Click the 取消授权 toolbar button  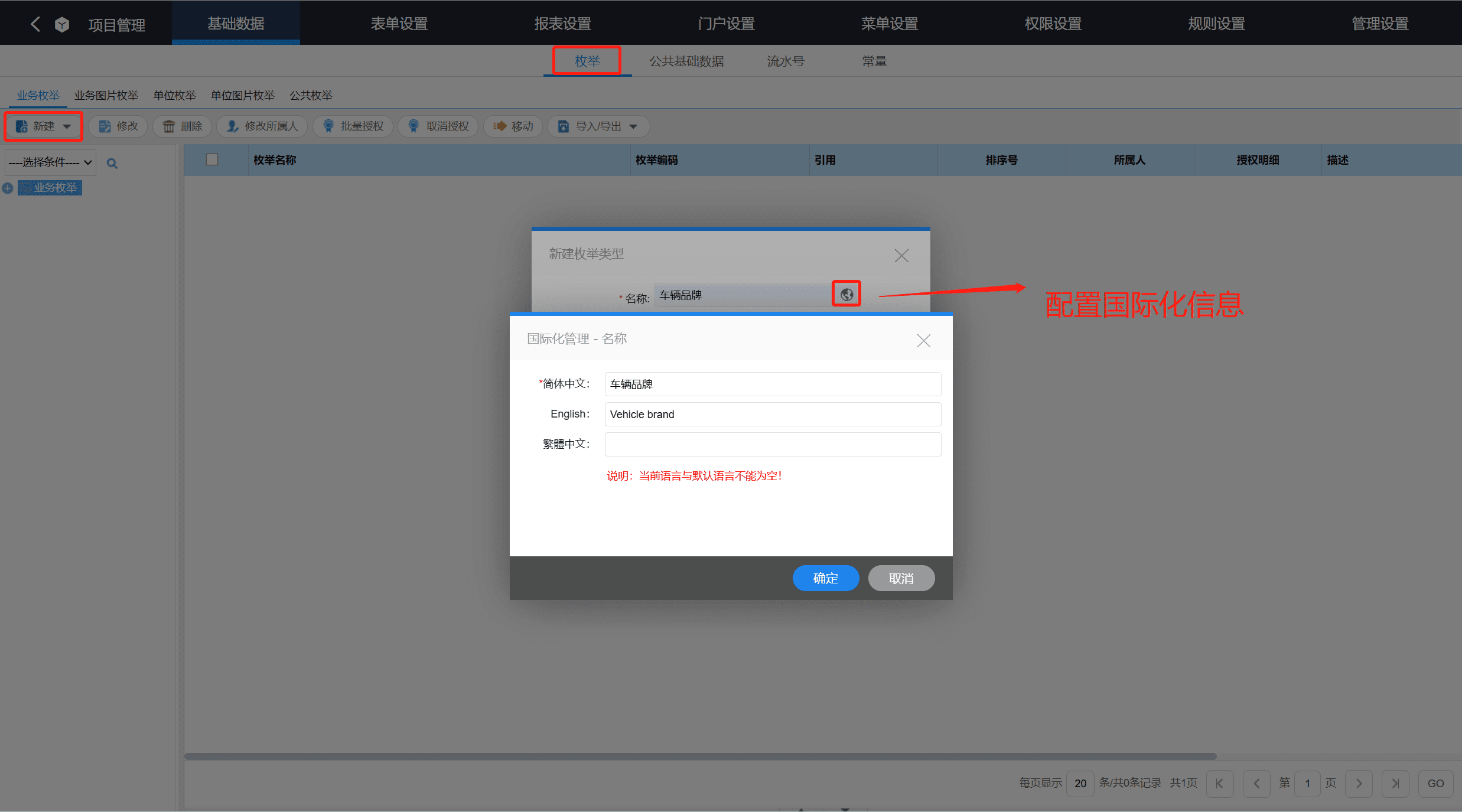[x=438, y=126]
